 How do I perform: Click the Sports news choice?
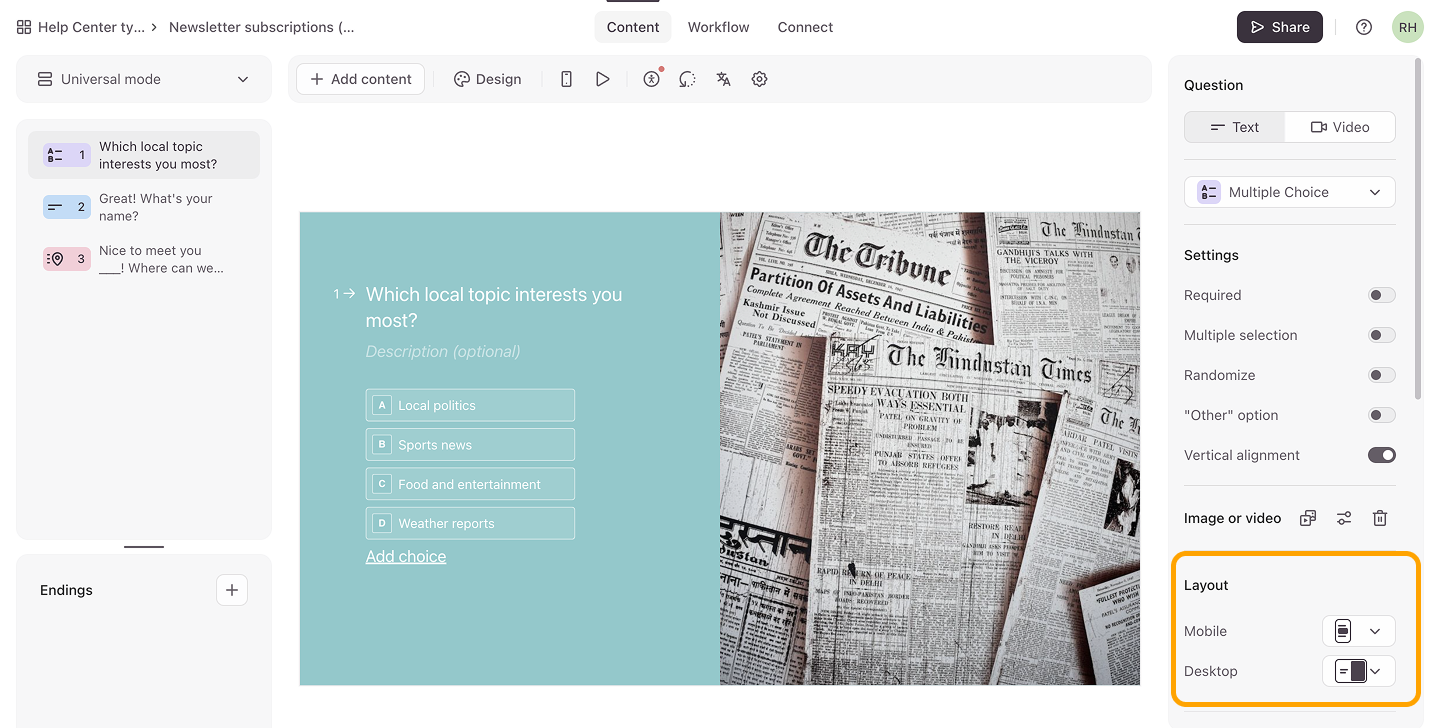470,444
